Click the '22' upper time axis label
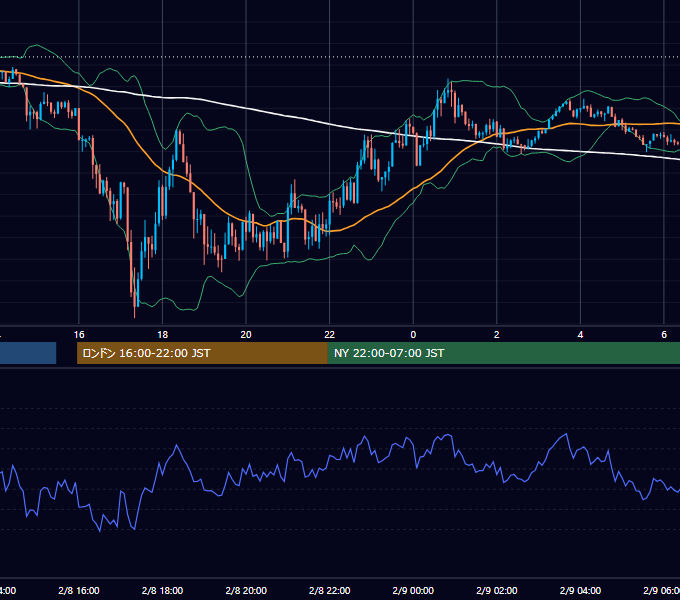The height and width of the screenshot is (600, 680). pos(330,335)
